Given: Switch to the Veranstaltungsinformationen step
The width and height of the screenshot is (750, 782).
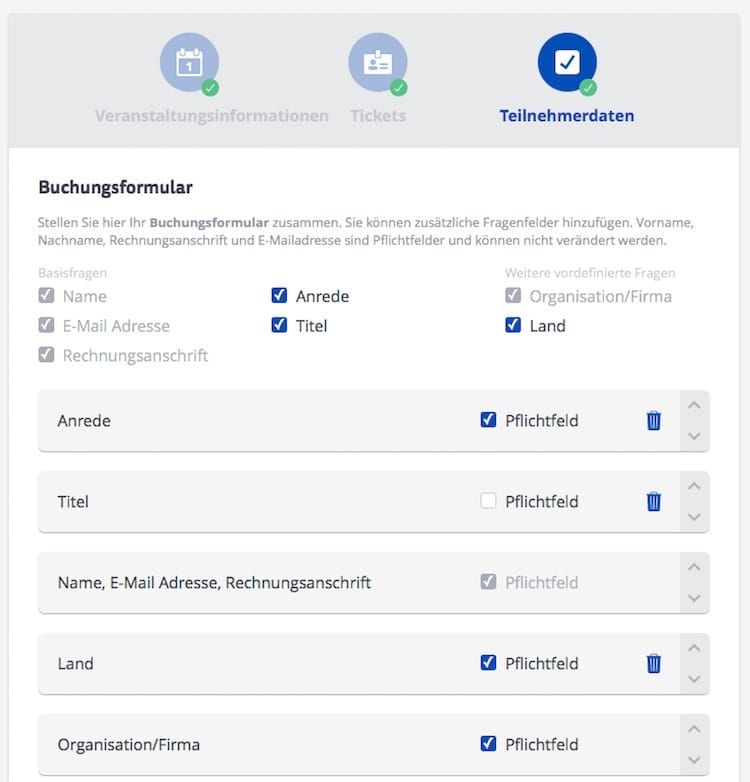Looking at the screenshot, I should click(212, 116).
